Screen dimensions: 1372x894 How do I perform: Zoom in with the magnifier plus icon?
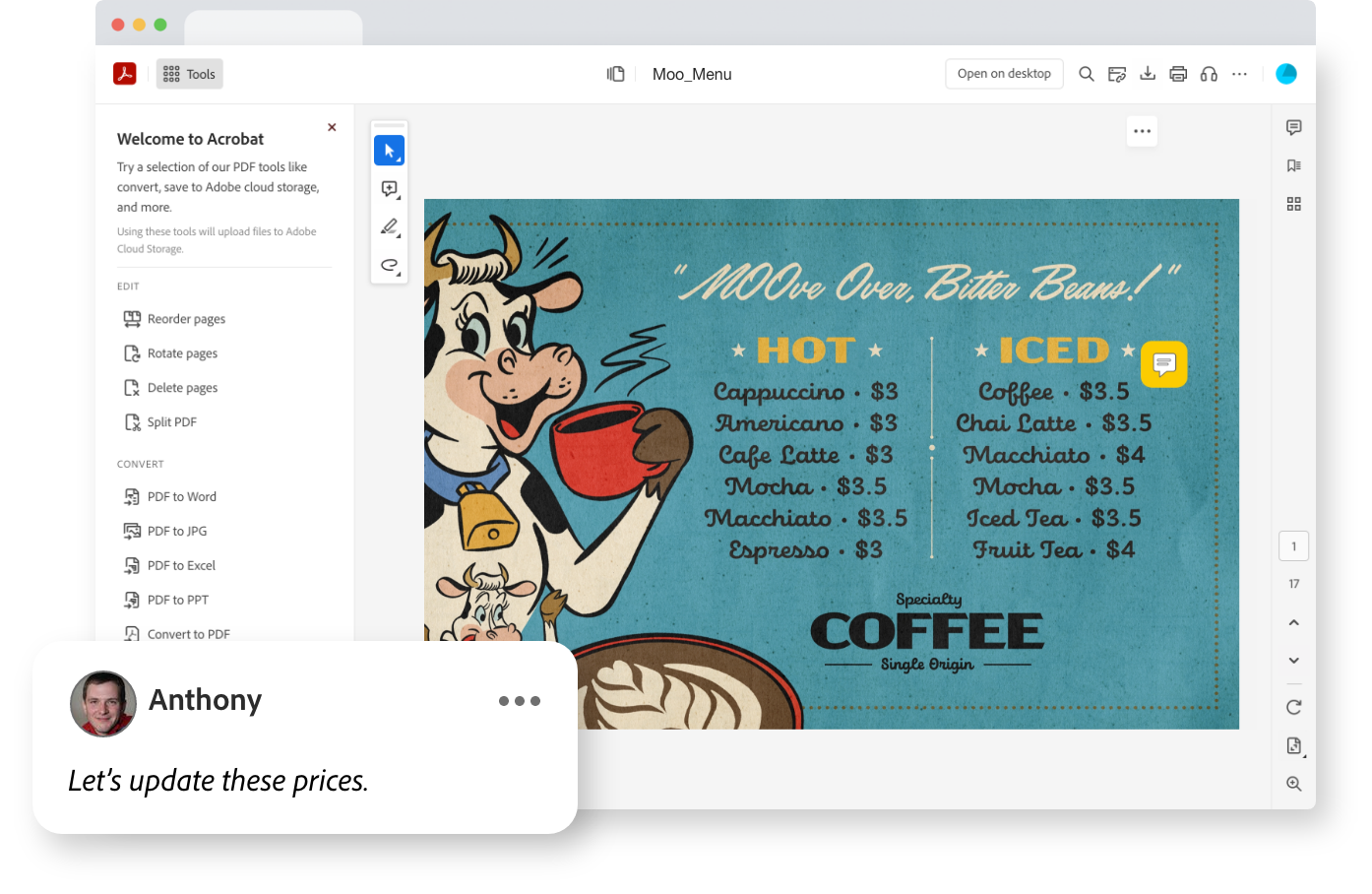click(x=1294, y=784)
